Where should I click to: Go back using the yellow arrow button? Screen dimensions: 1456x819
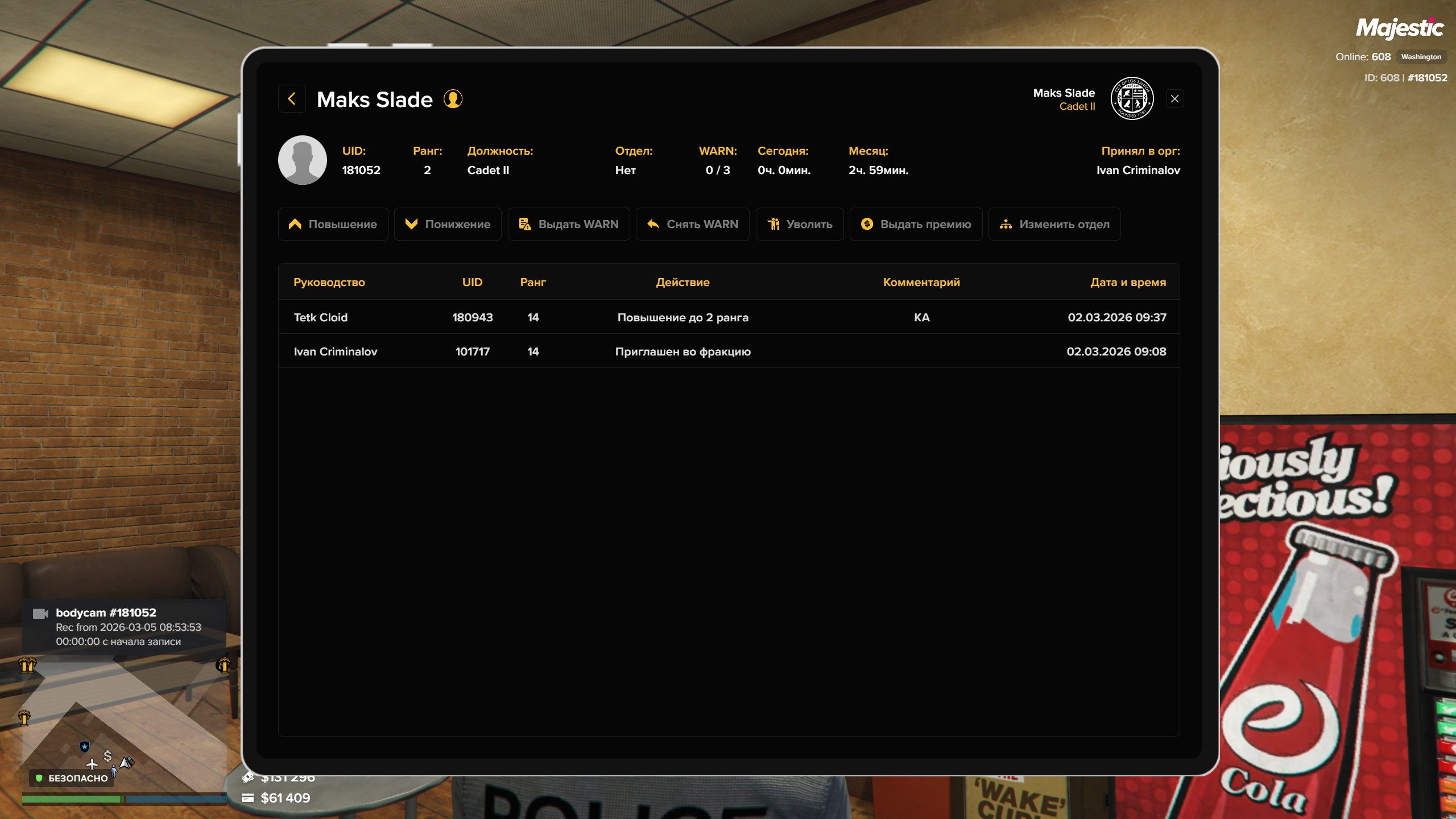click(x=292, y=99)
